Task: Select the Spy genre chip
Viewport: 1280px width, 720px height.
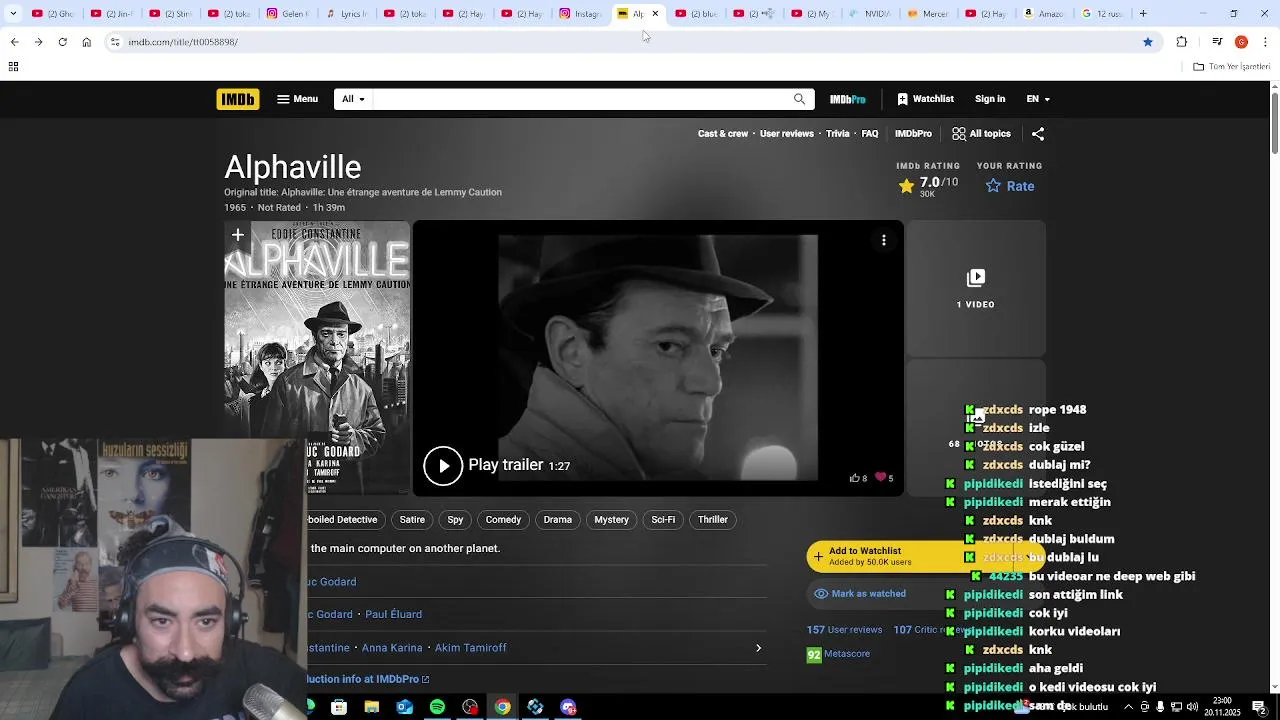Action: coord(455,520)
